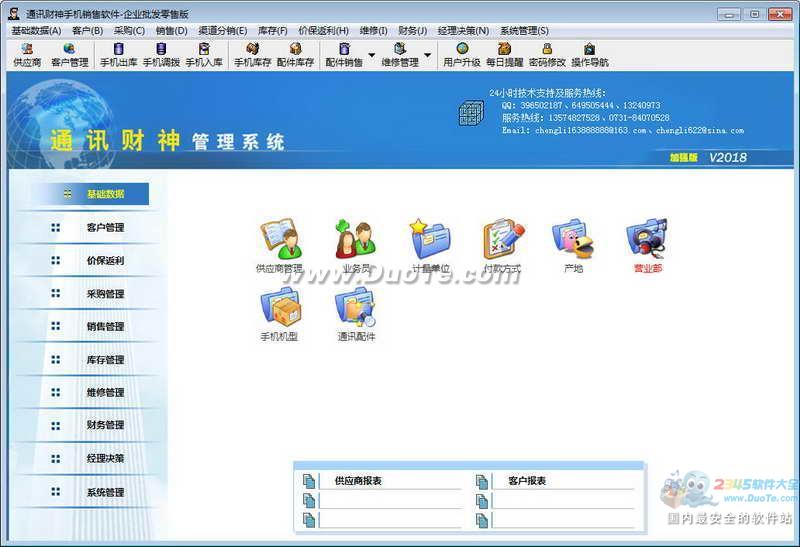800x547 pixels.
Task: Select 基础数据 in the sidebar
Action: point(90,194)
